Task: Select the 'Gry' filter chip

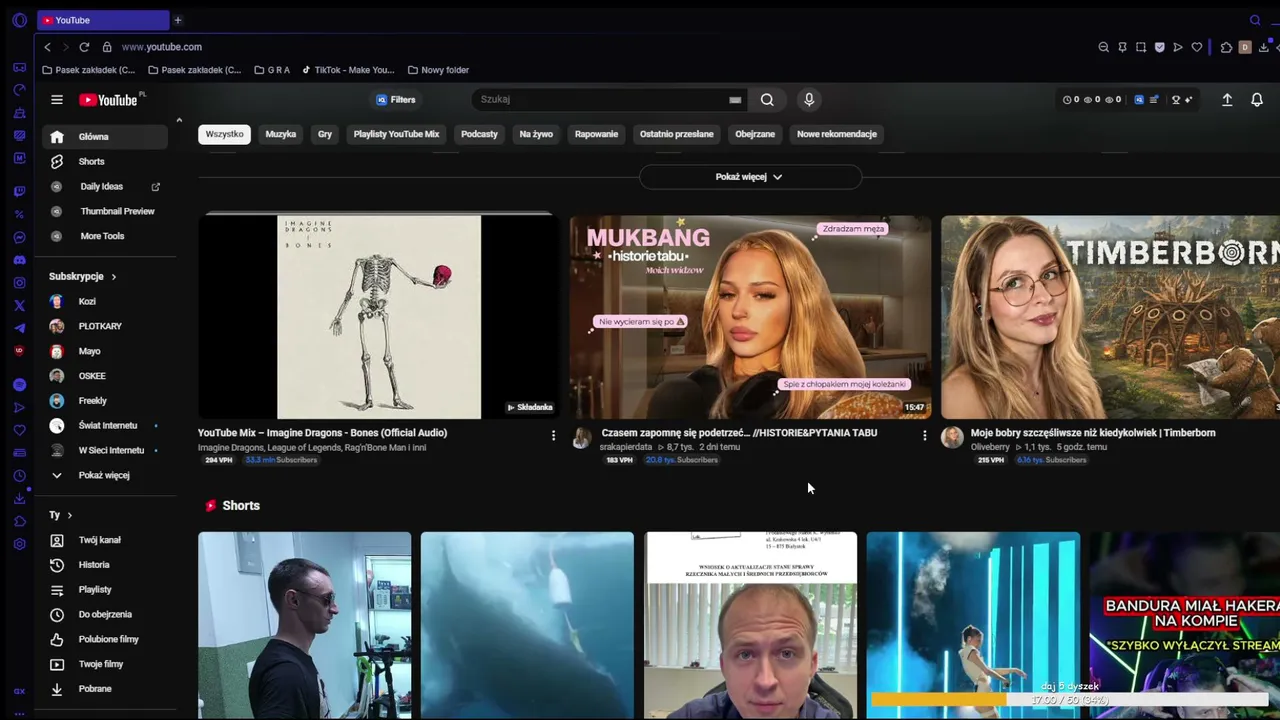Action: click(x=325, y=134)
